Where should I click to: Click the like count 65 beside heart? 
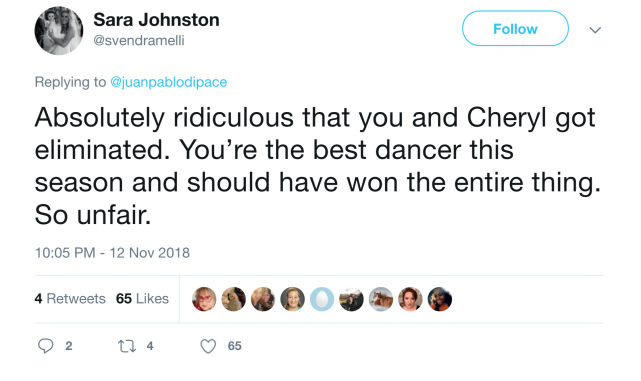point(235,346)
